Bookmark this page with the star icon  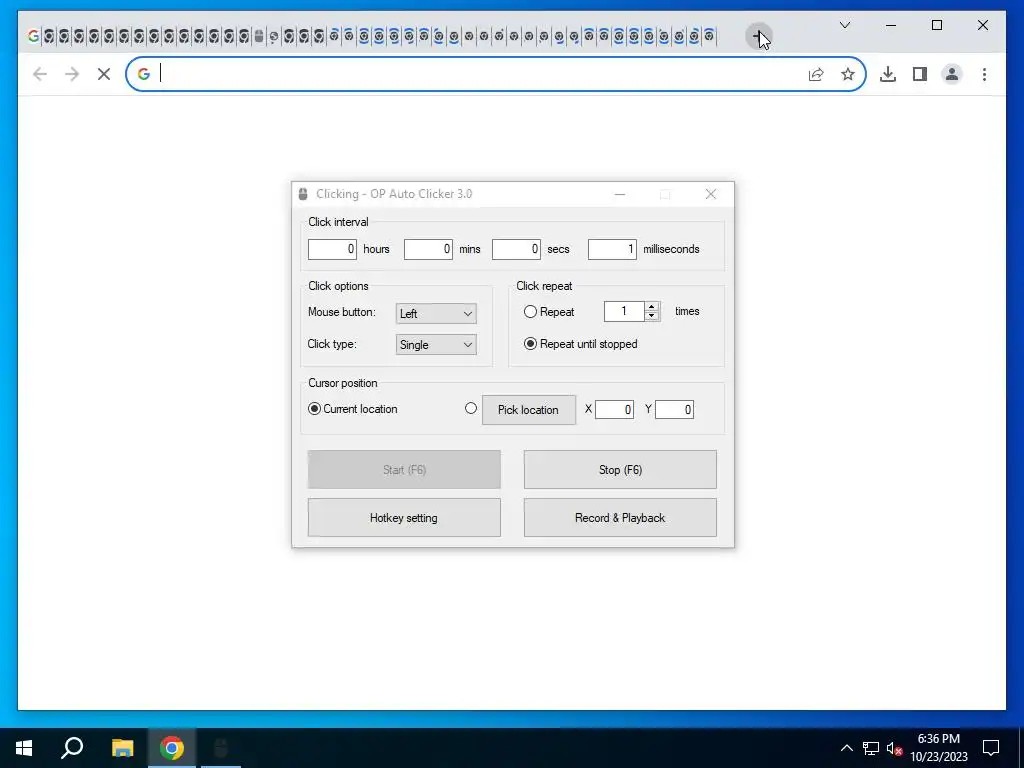(848, 74)
